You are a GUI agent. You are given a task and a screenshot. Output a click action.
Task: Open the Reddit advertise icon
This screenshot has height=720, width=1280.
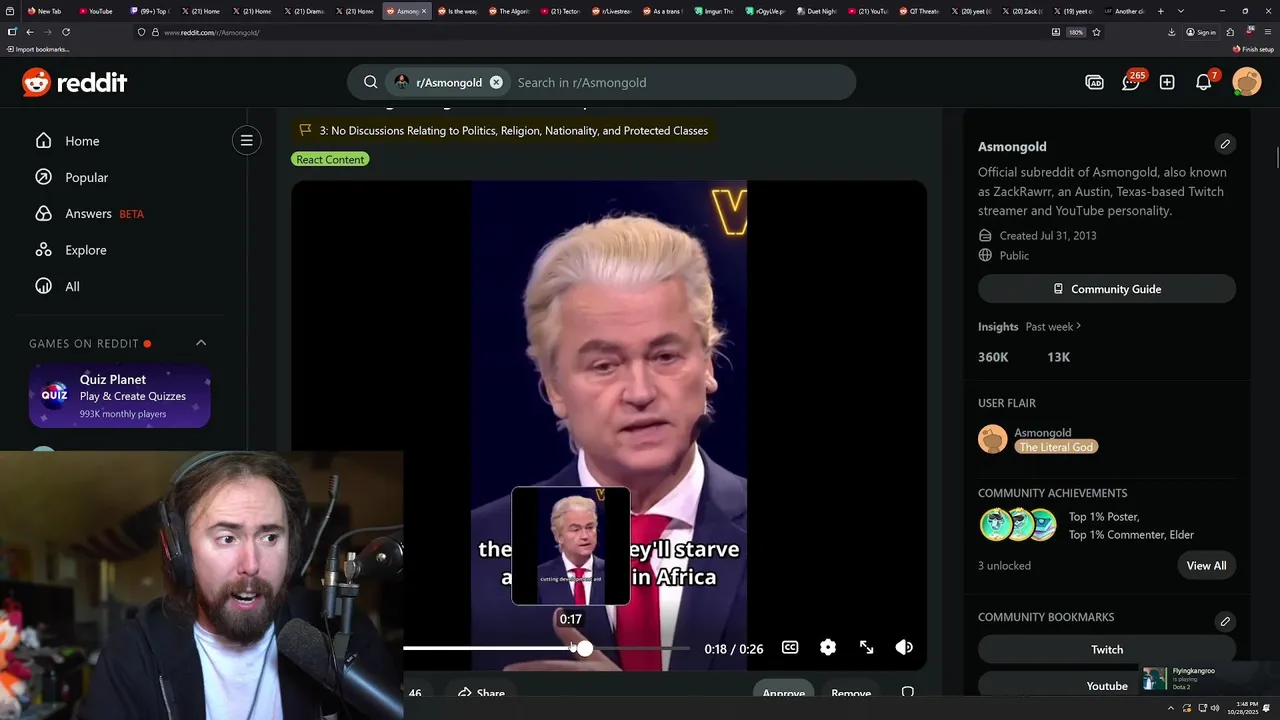pyautogui.click(x=1094, y=82)
